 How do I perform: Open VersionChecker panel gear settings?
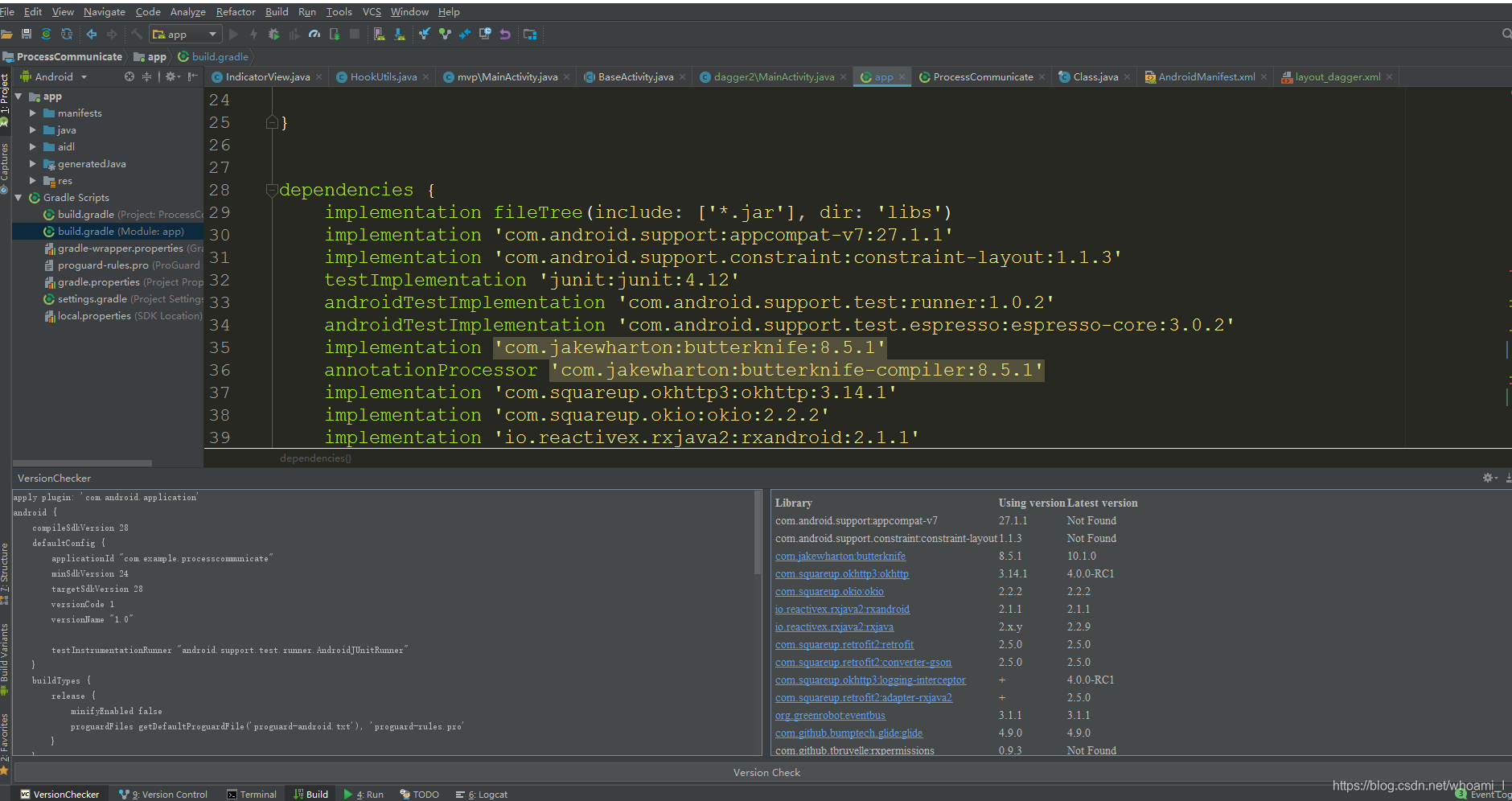point(1489,478)
